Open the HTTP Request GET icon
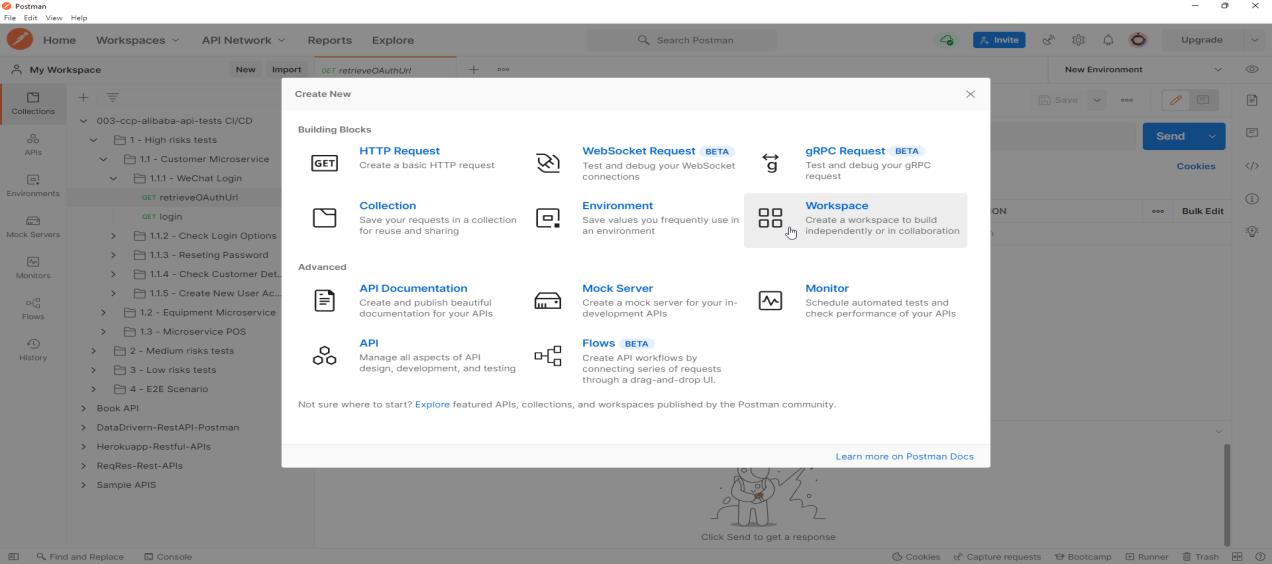 325,164
